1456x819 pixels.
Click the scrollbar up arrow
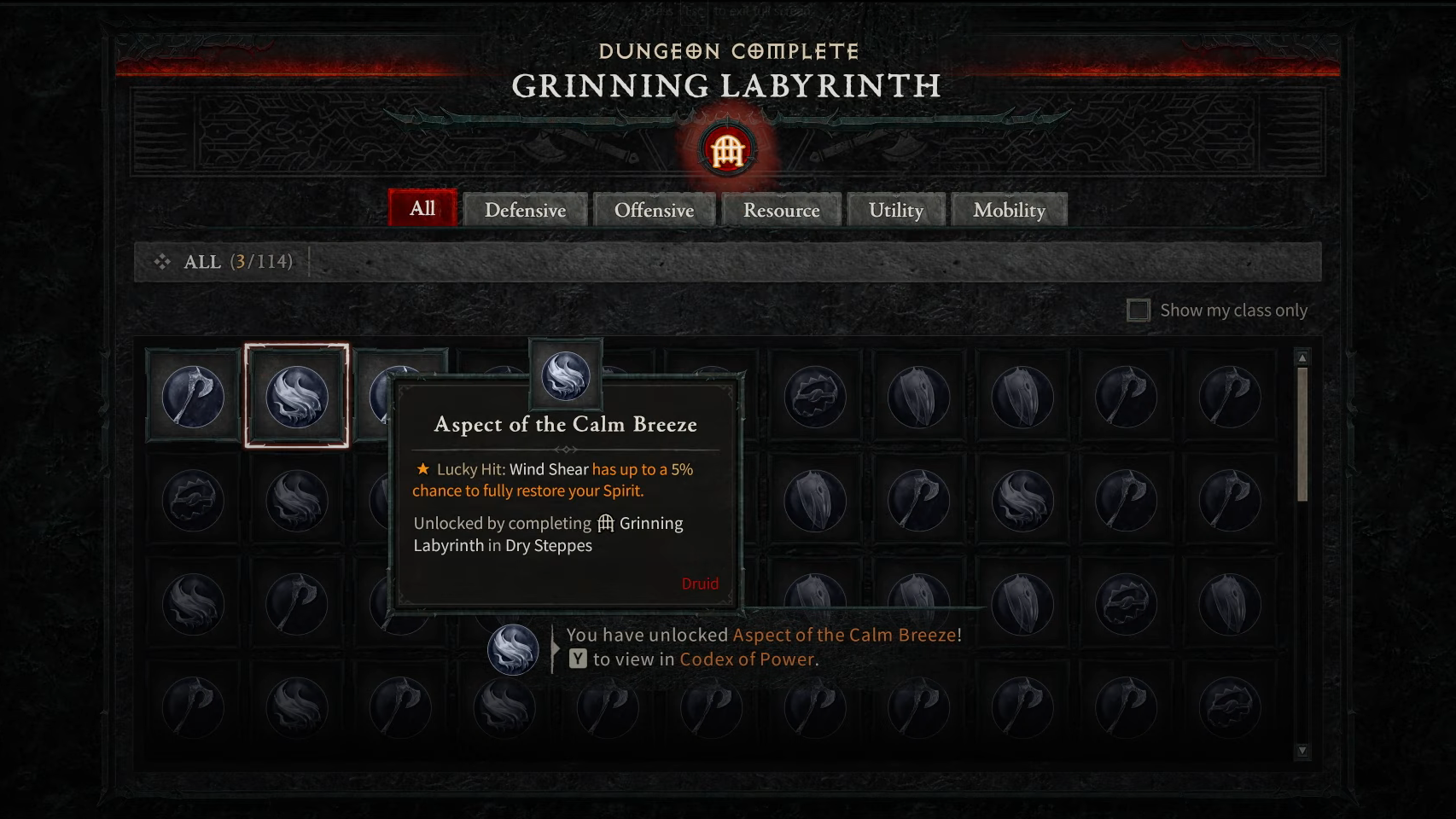(x=1302, y=357)
